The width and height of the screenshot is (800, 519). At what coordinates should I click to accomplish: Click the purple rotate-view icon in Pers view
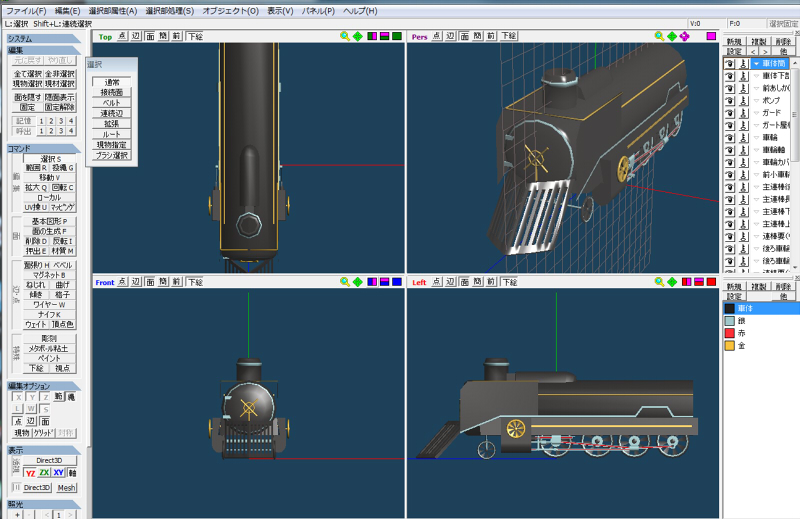coord(684,36)
